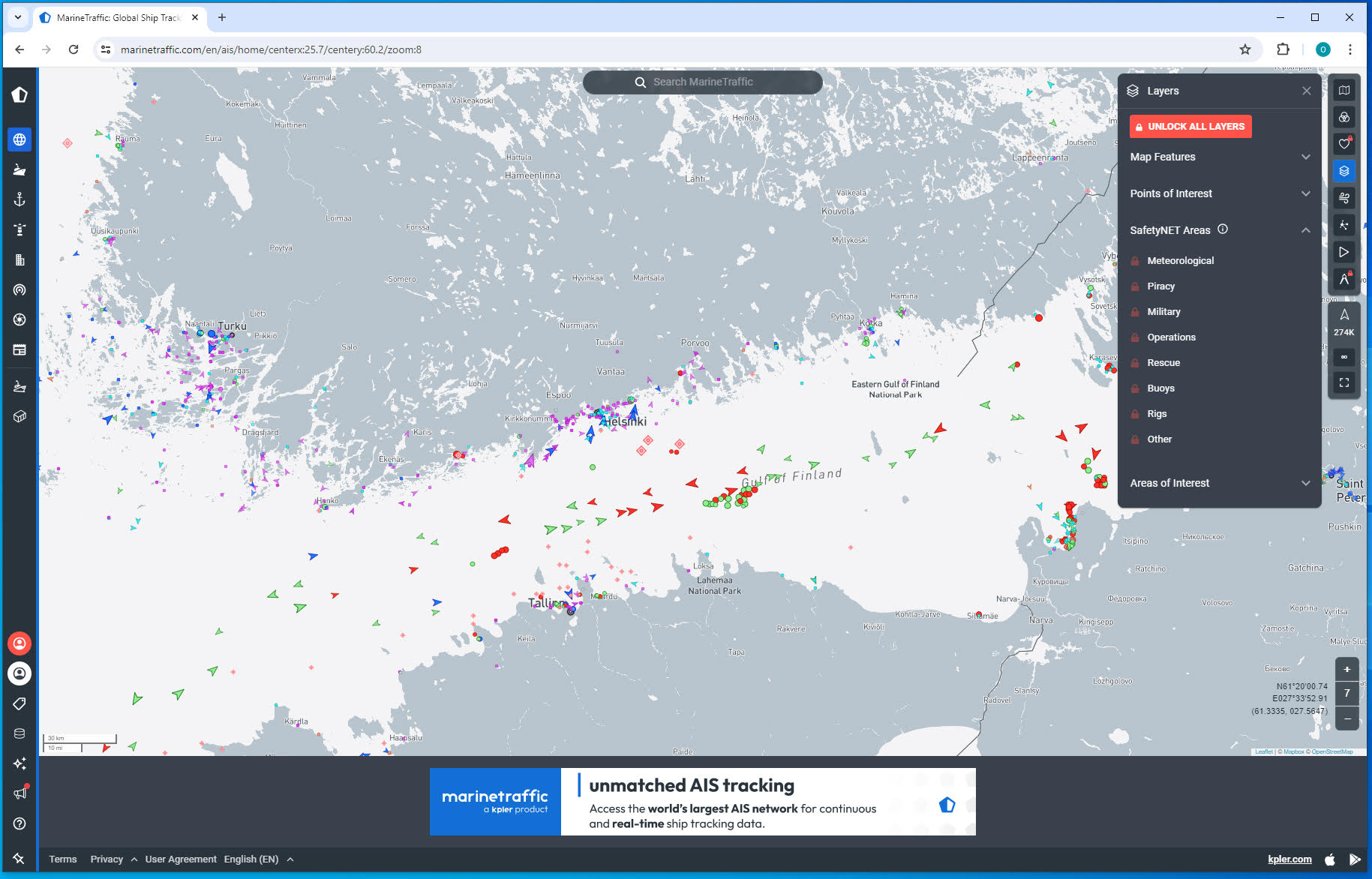
Task: Open the distance measuring compass tool
Action: [1343, 279]
